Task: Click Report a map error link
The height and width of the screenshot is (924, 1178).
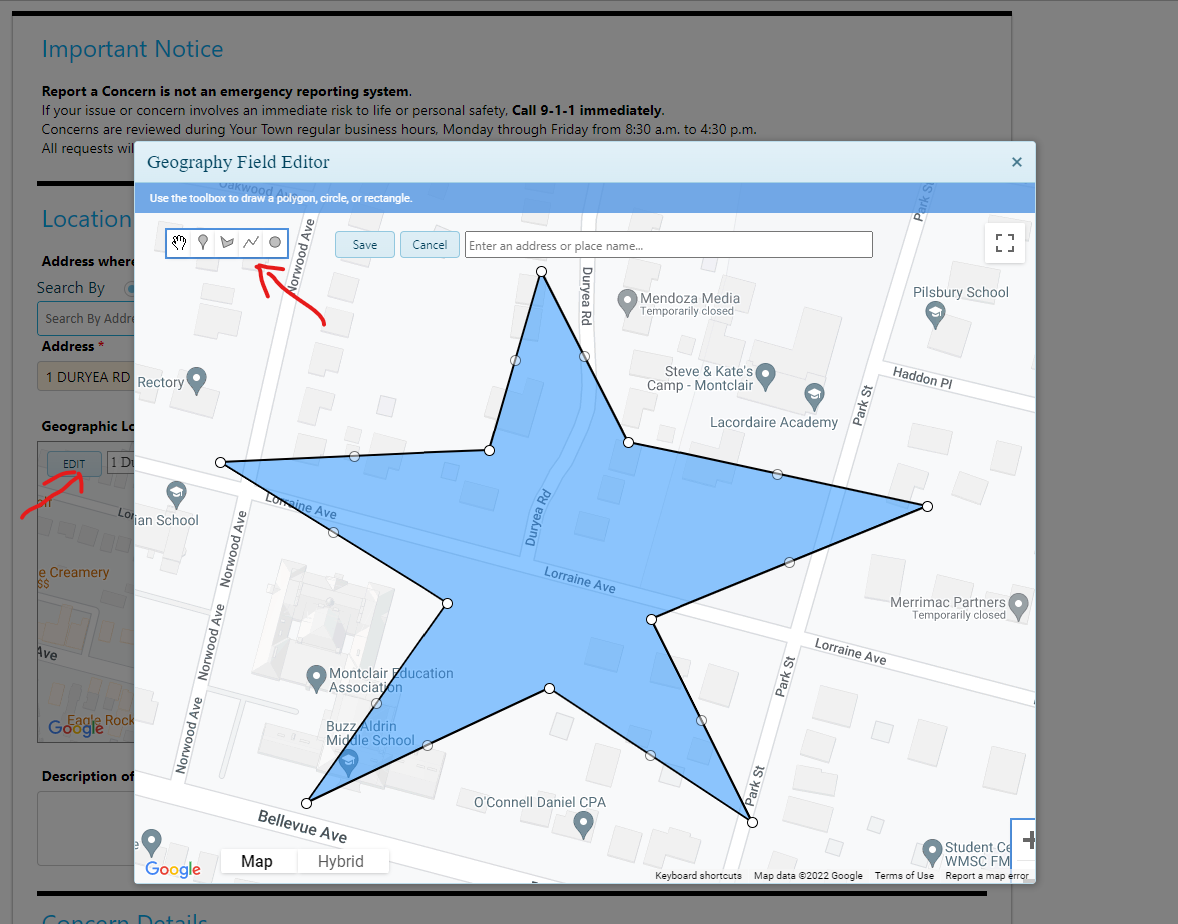Action: pos(986,876)
